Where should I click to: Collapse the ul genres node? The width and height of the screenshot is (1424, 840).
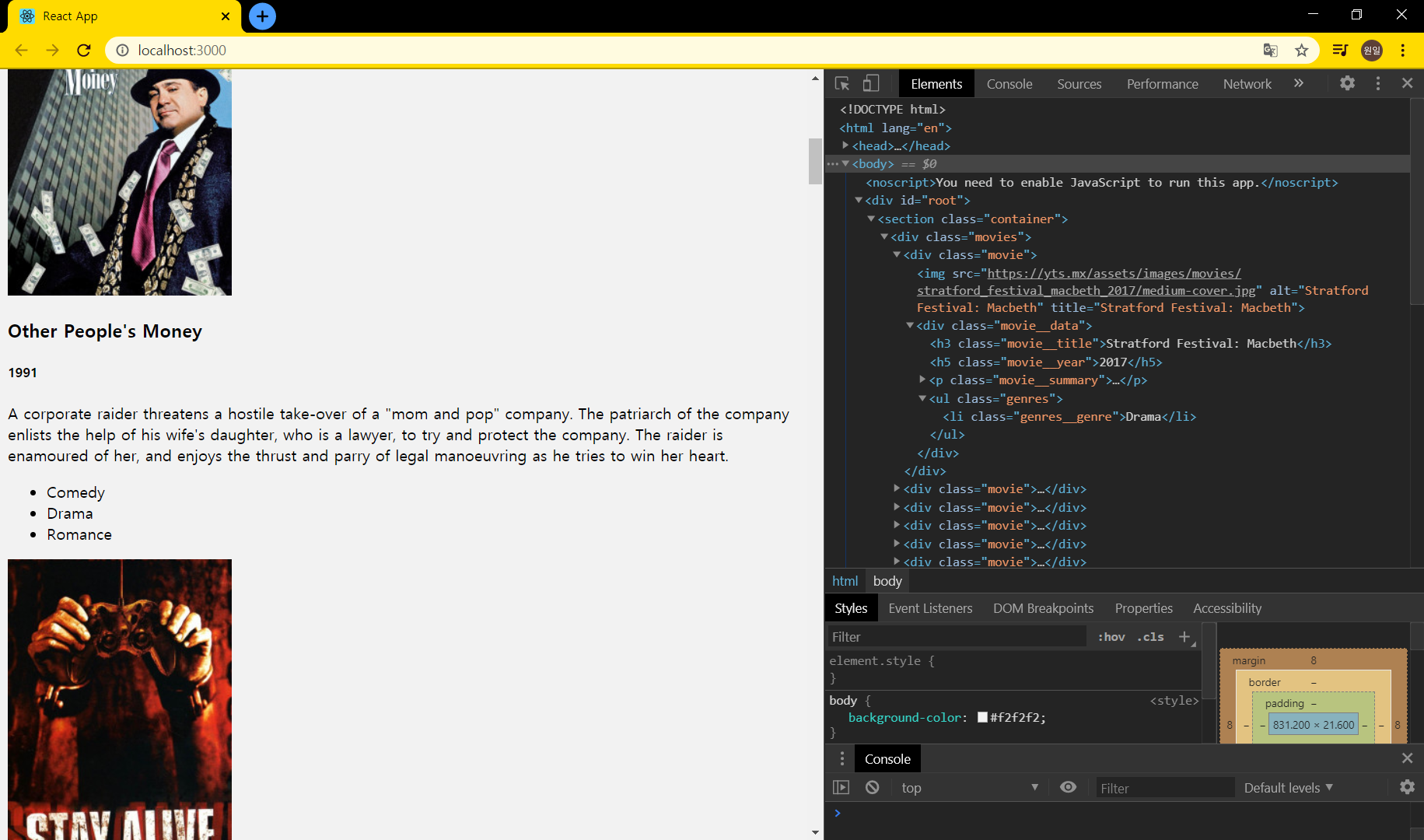click(x=922, y=398)
